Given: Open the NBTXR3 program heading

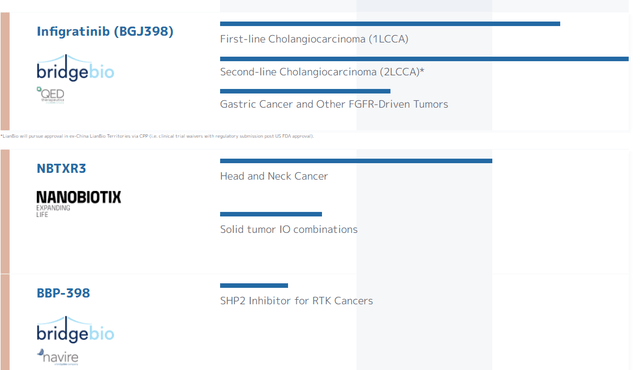Looking at the screenshot, I should pyautogui.click(x=61, y=168).
